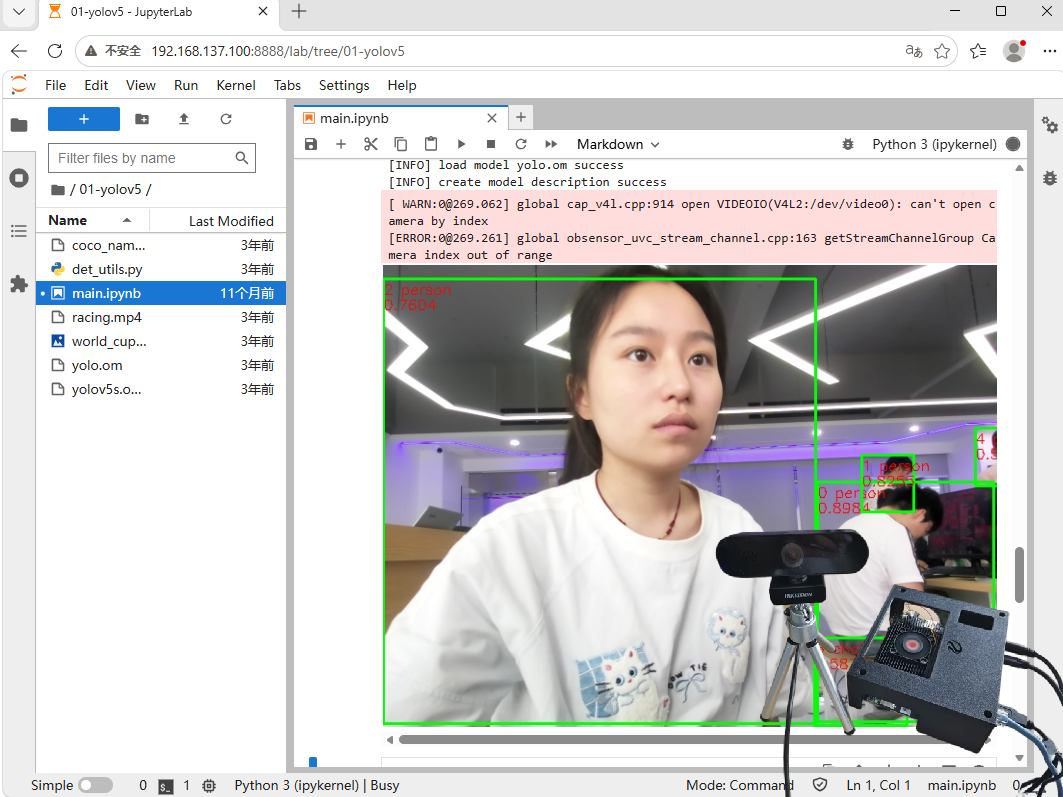This screenshot has height=797, width=1063.
Task: Open the Kernel menu
Action: 236,85
